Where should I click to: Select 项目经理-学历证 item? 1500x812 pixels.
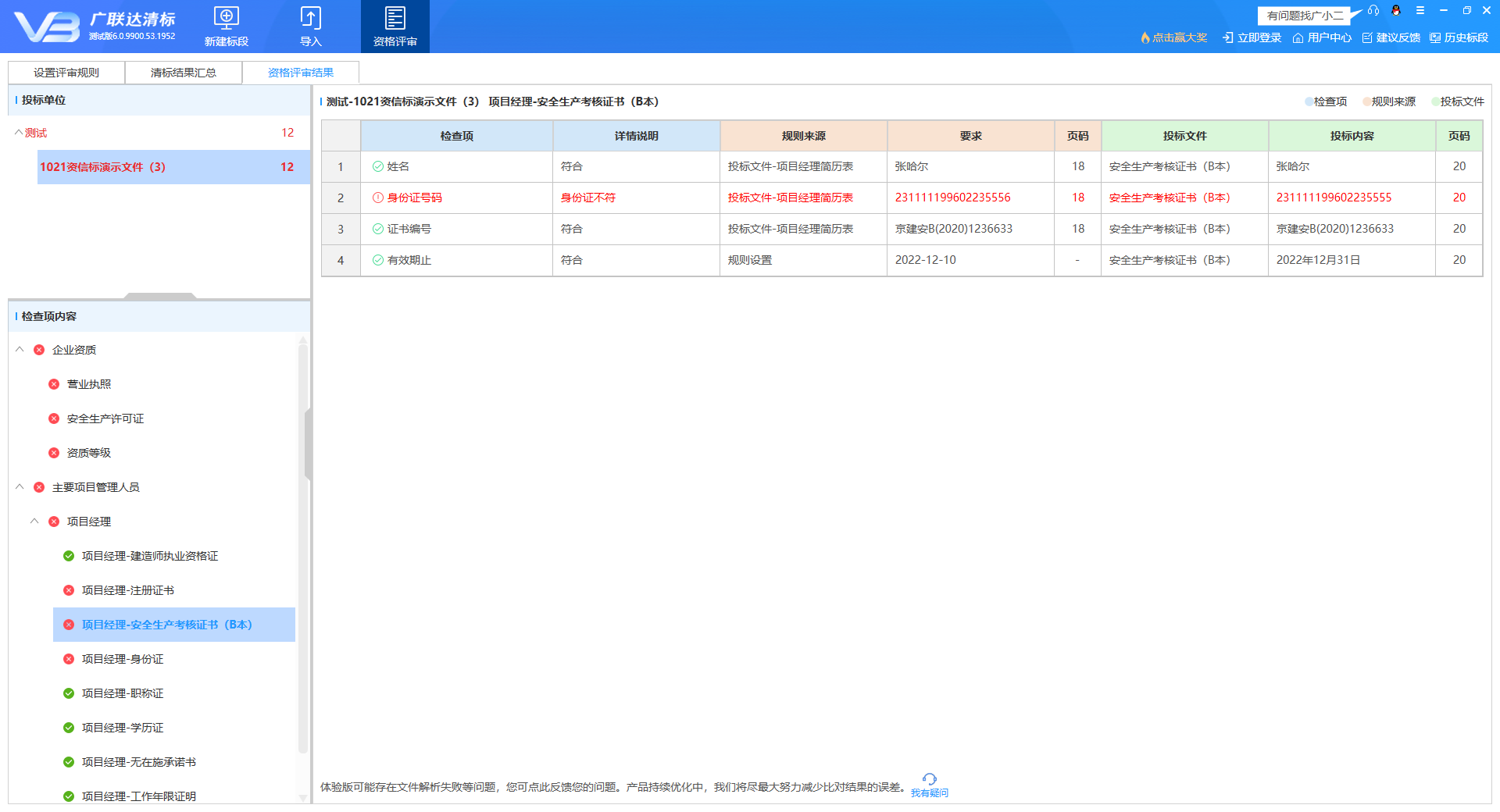pyautogui.click(x=123, y=728)
